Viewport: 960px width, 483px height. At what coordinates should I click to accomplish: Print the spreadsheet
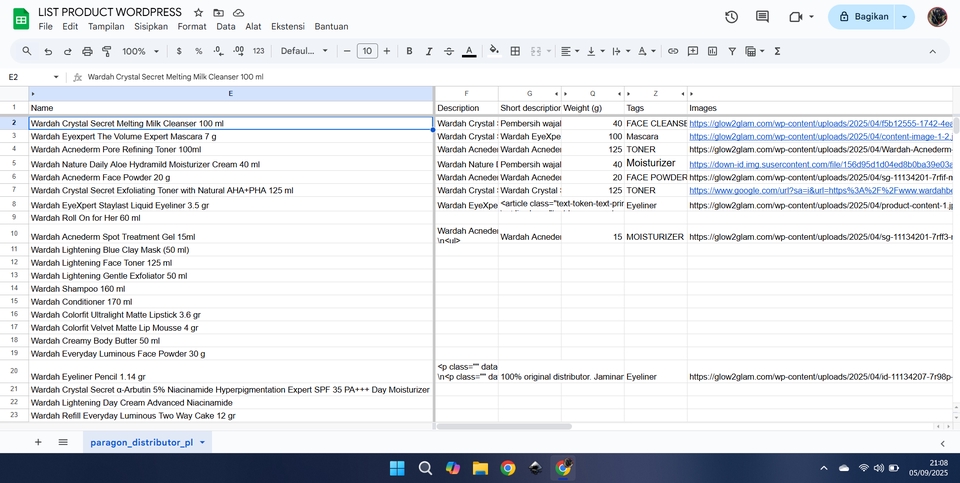(x=87, y=51)
